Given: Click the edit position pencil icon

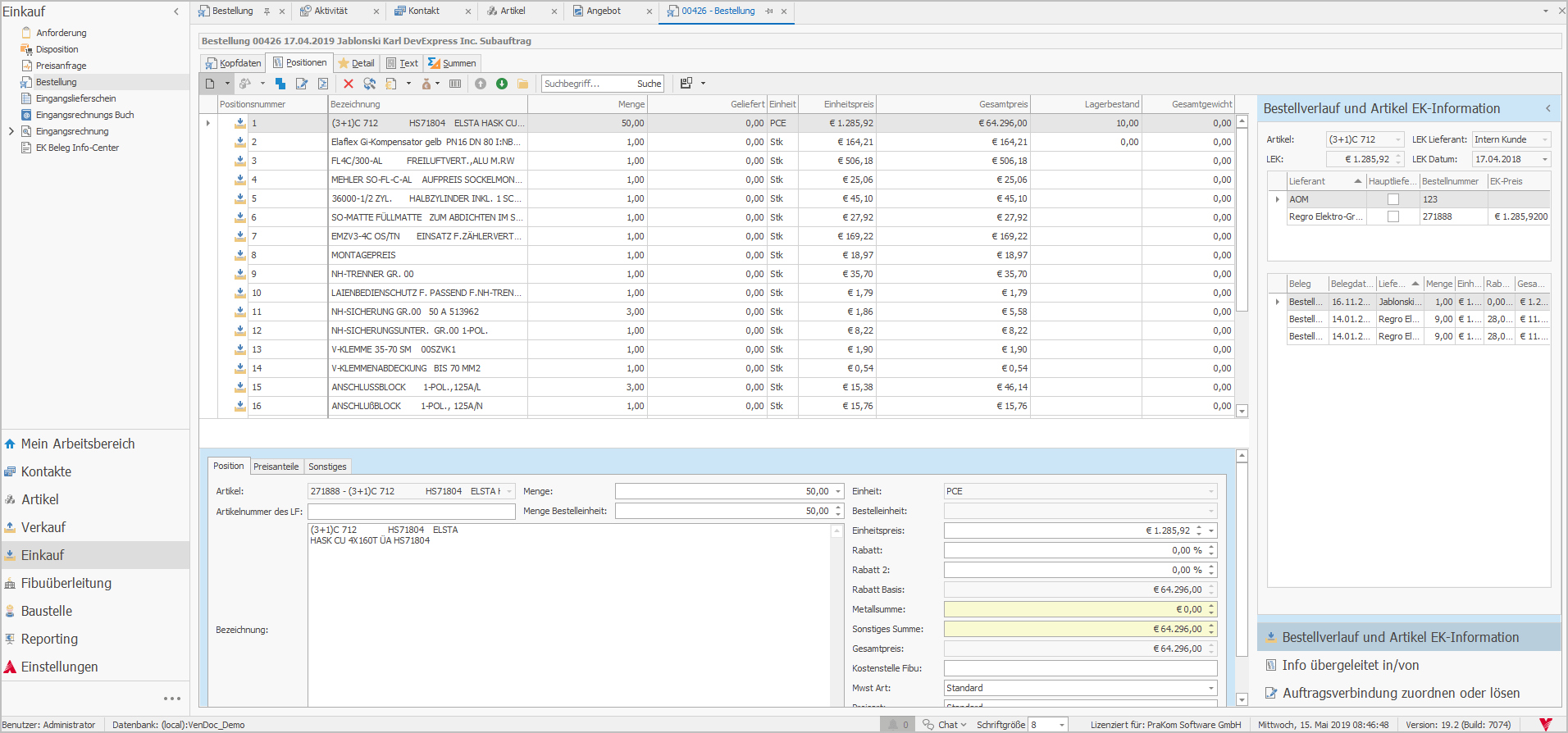Looking at the screenshot, I should (302, 84).
